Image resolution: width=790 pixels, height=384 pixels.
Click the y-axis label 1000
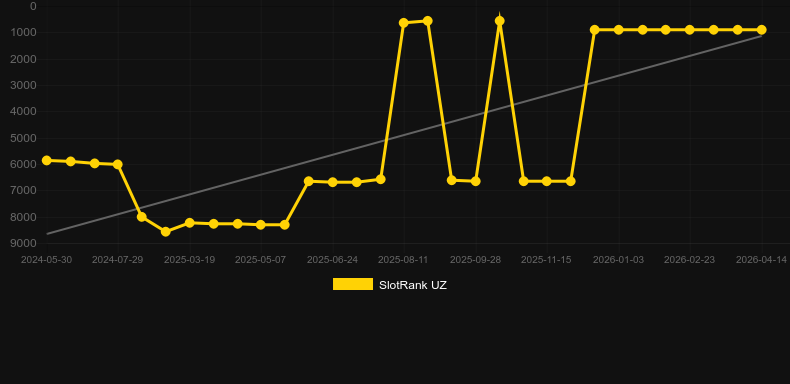pyautogui.click(x=23, y=33)
